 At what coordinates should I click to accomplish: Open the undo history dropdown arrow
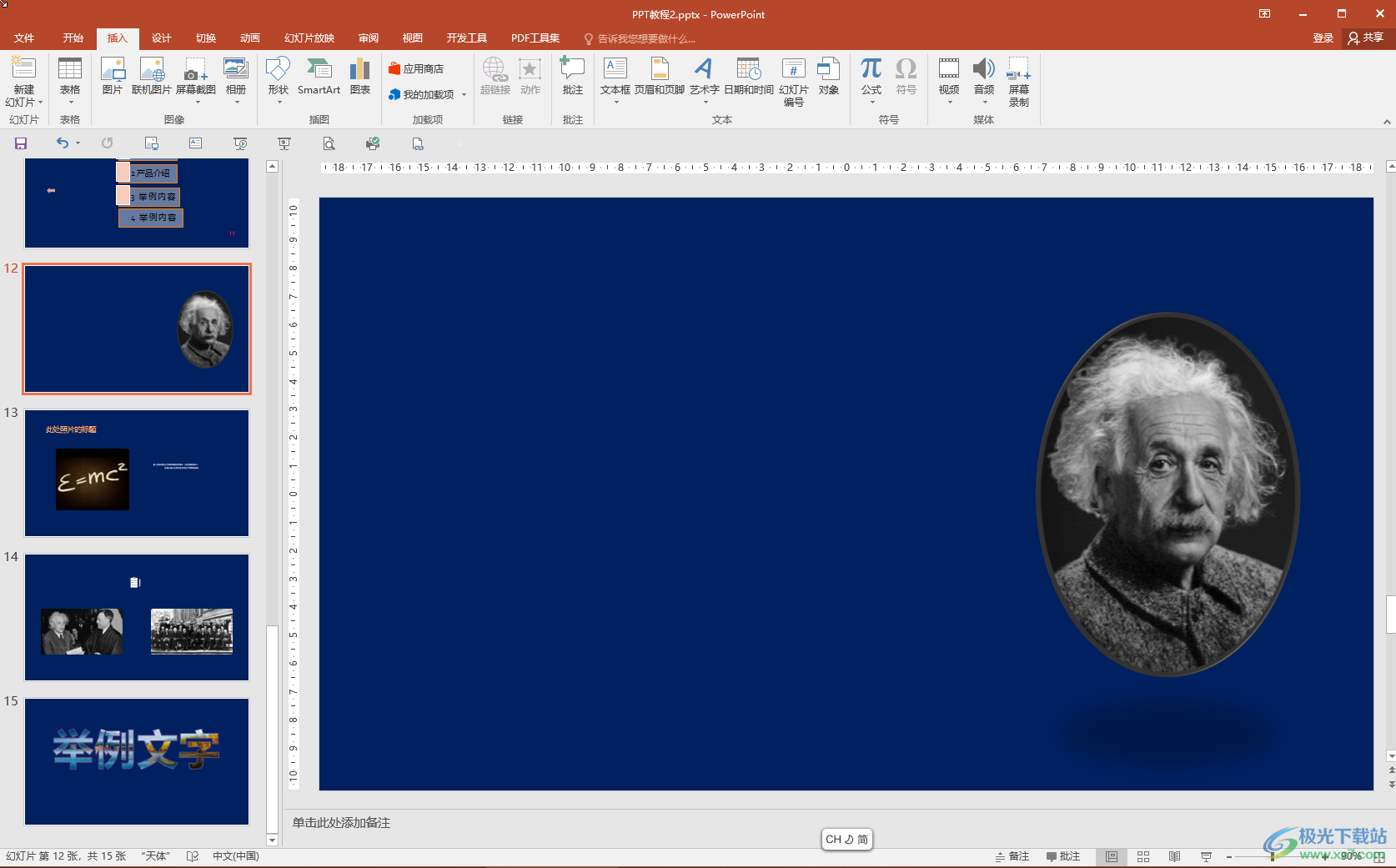pos(78,143)
